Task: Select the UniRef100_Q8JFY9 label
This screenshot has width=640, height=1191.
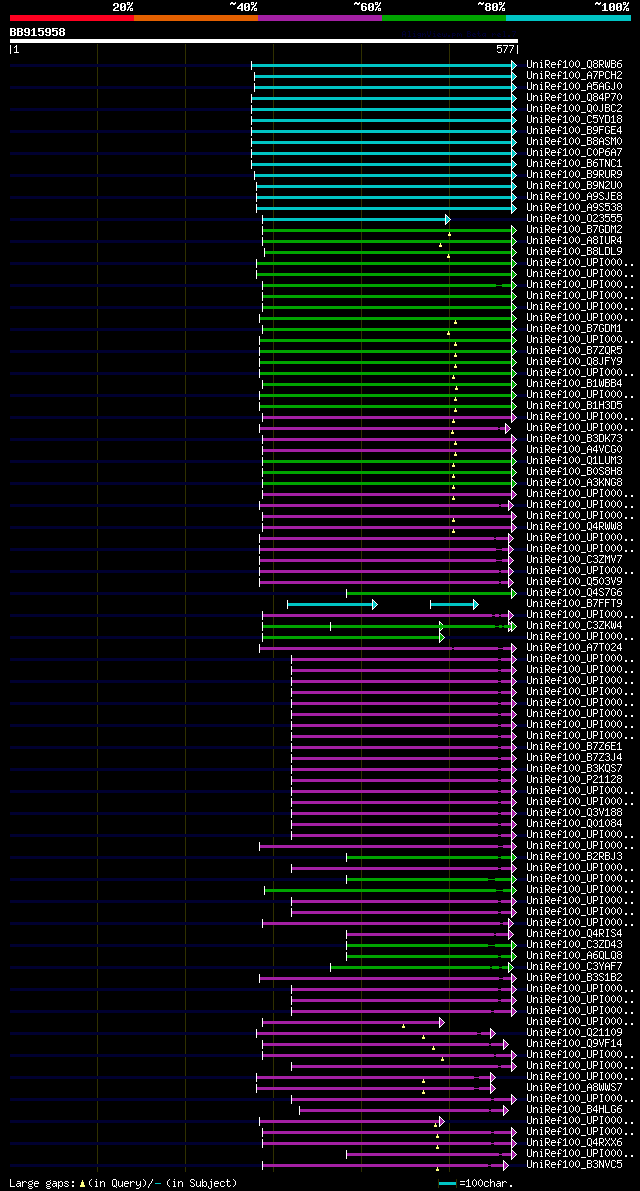Action: 574,362
